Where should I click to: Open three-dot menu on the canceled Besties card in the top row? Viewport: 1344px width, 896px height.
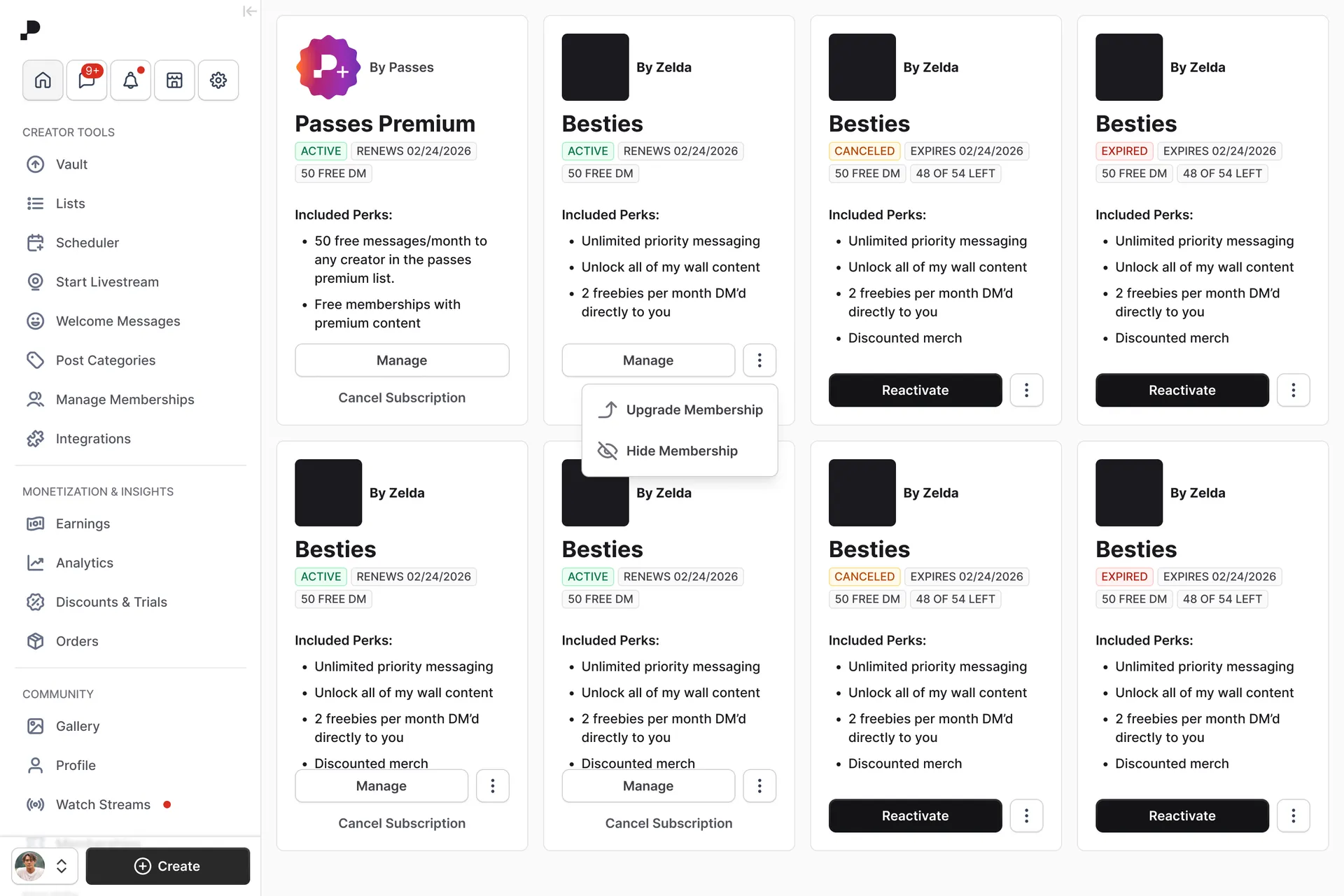tap(1026, 390)
